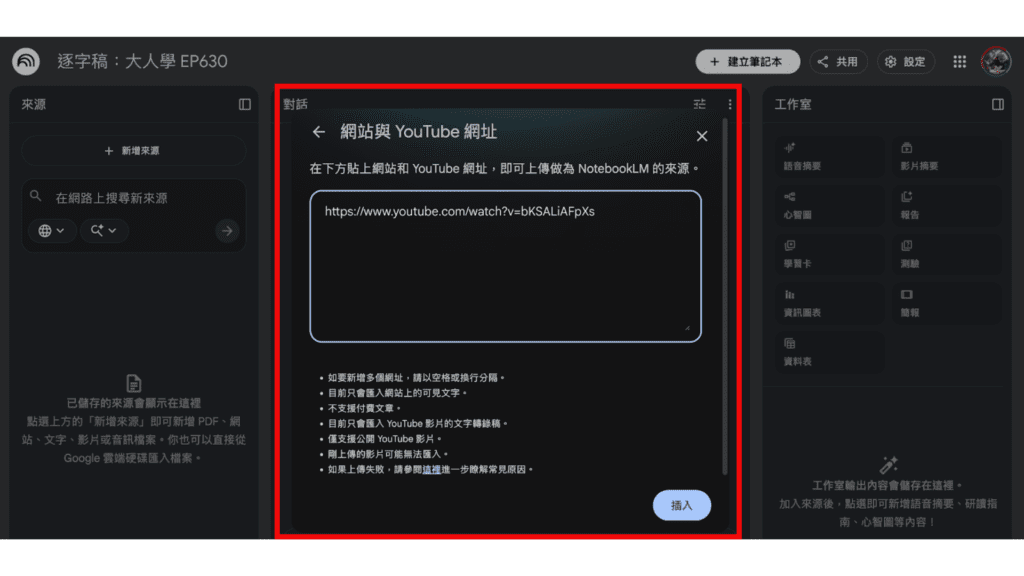The image size is (1024, 576).
Task: Open the Google apps grid icon
Action: [x=959, y=62]
